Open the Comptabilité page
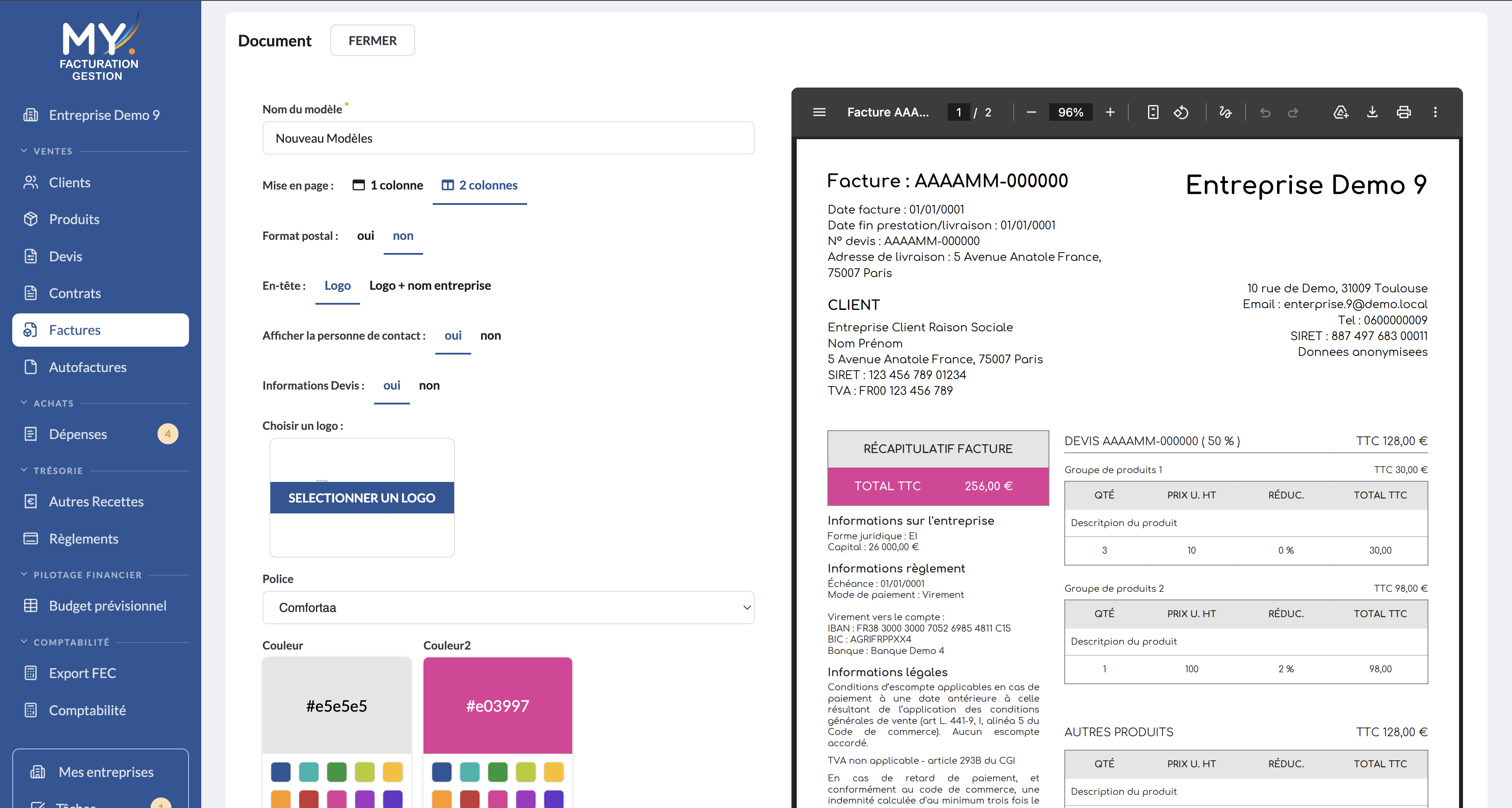The image size is (1512, 808). pos(100,710)
